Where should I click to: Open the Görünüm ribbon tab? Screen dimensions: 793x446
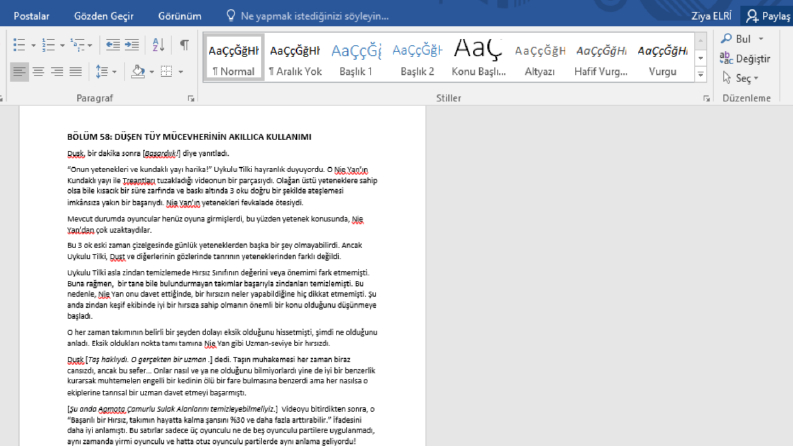tap(180, 16)
